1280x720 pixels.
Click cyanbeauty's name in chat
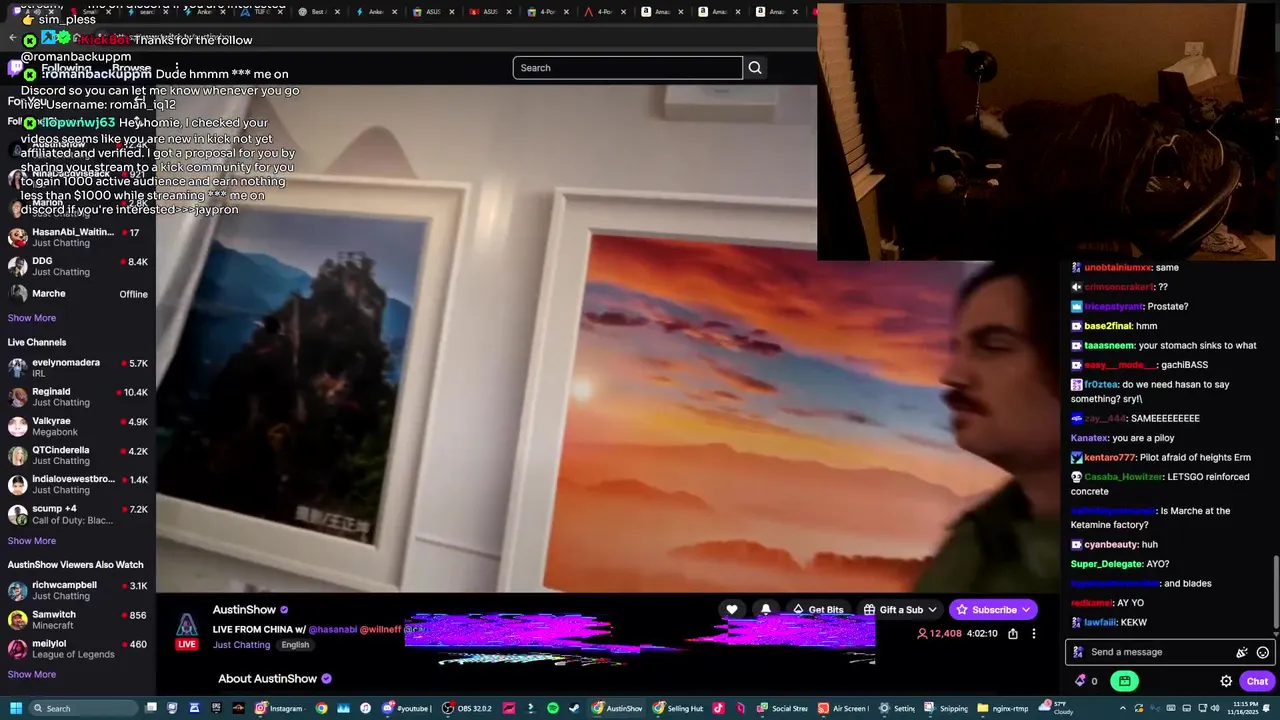click(x=1111, y=545)
